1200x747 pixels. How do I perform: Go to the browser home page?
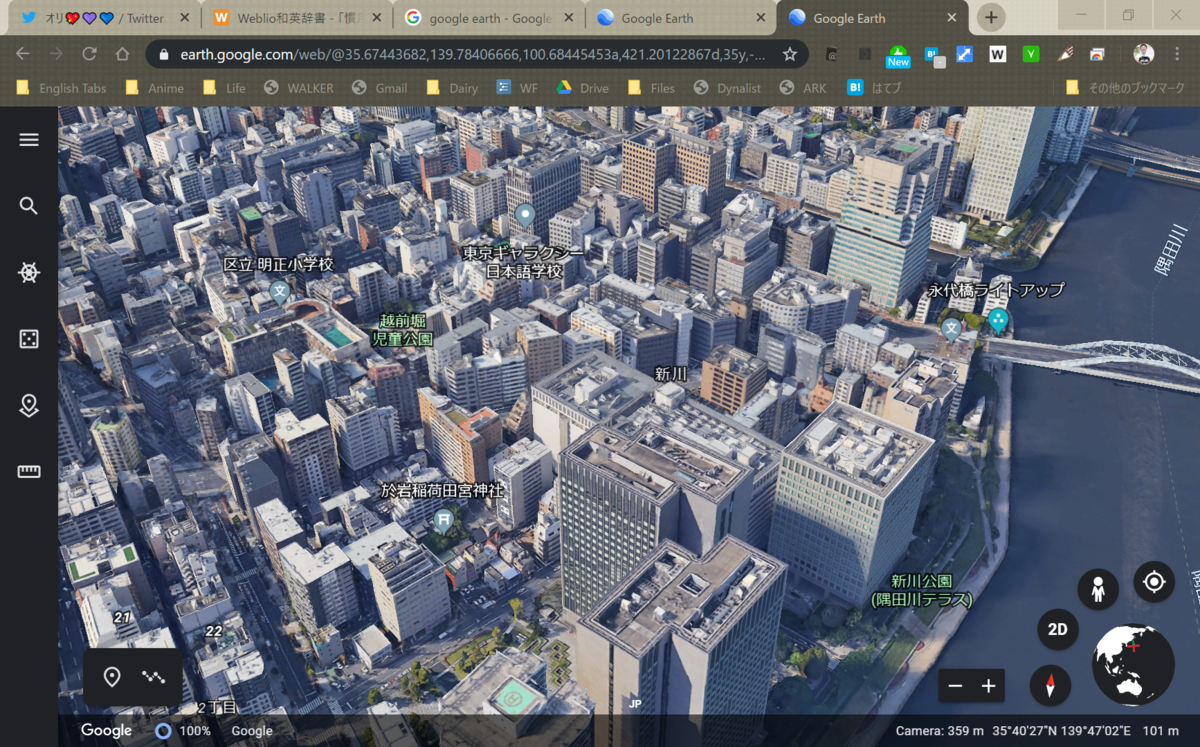point(122,54)
